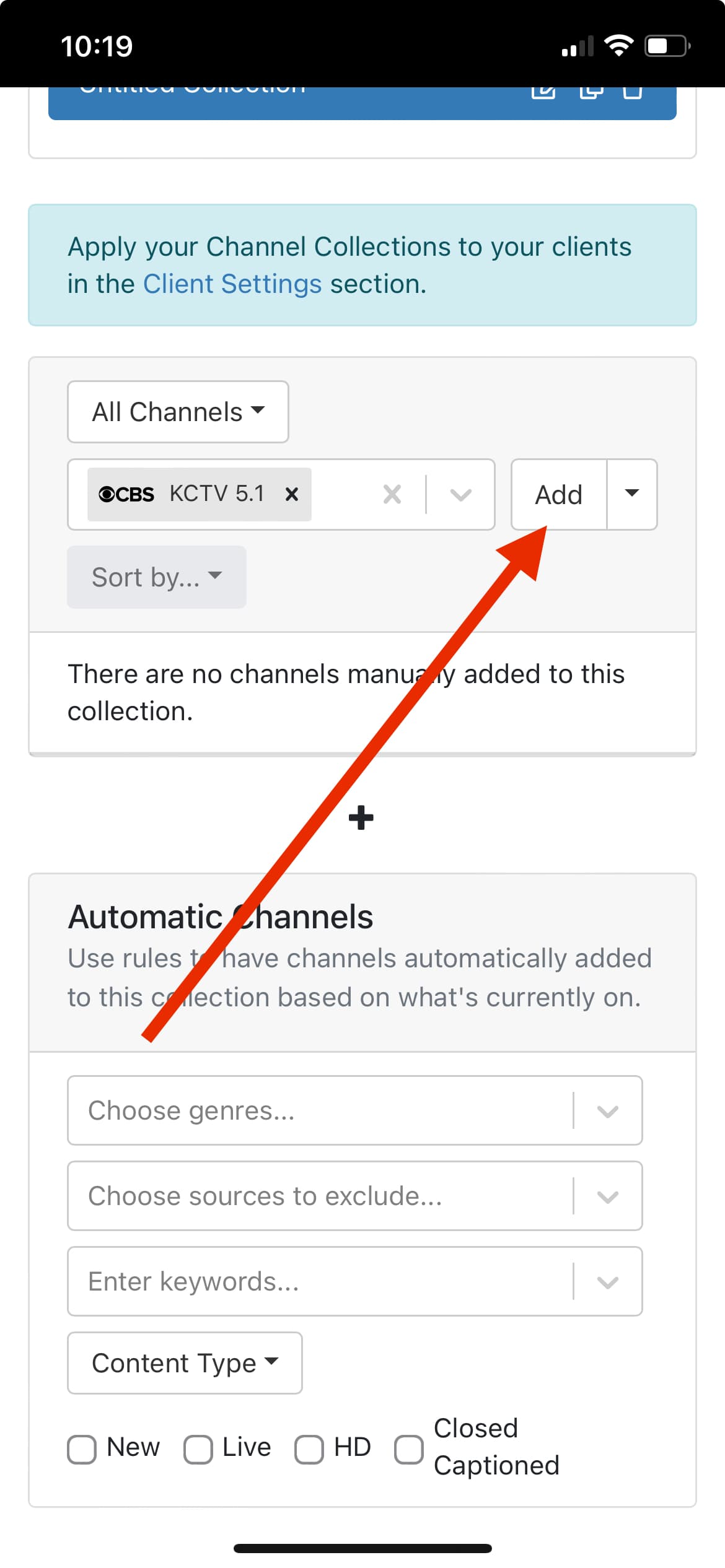Viewport: 725px width, 1568px height.
Task: Expand the Add button caret menu
Action: [631, 494]
